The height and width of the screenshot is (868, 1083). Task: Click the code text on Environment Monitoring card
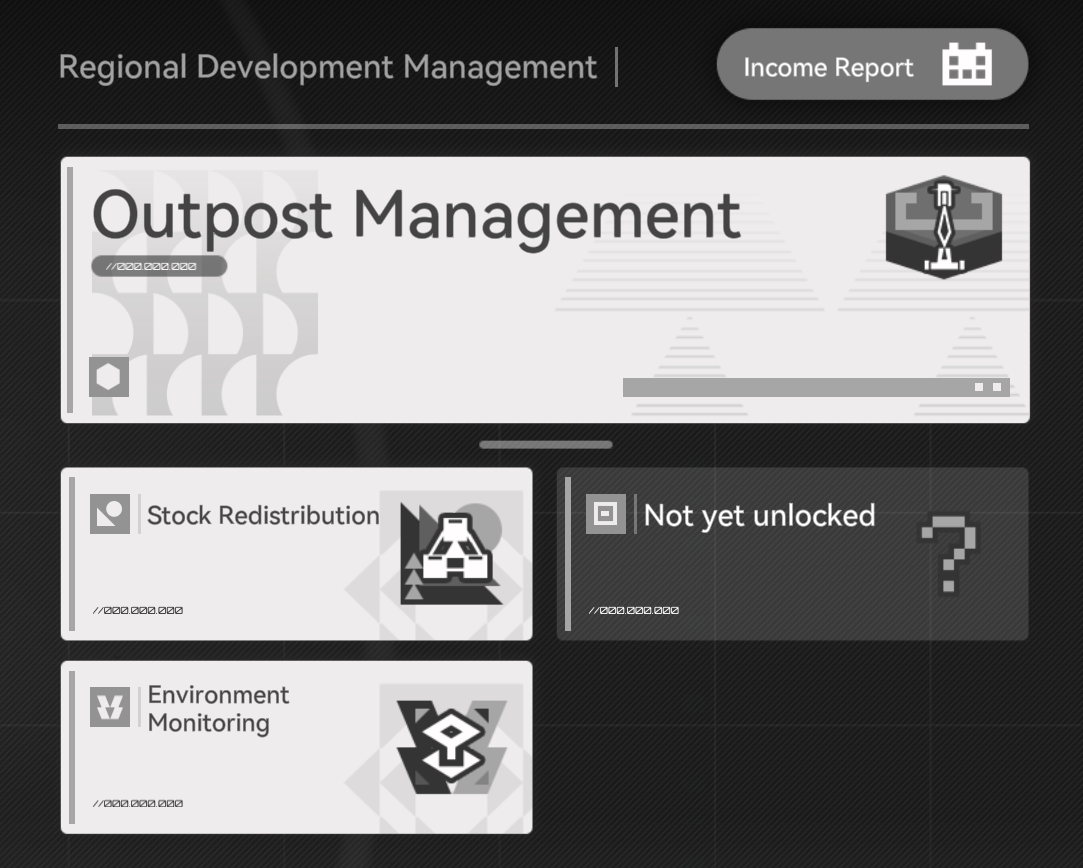tap(138, 804)
